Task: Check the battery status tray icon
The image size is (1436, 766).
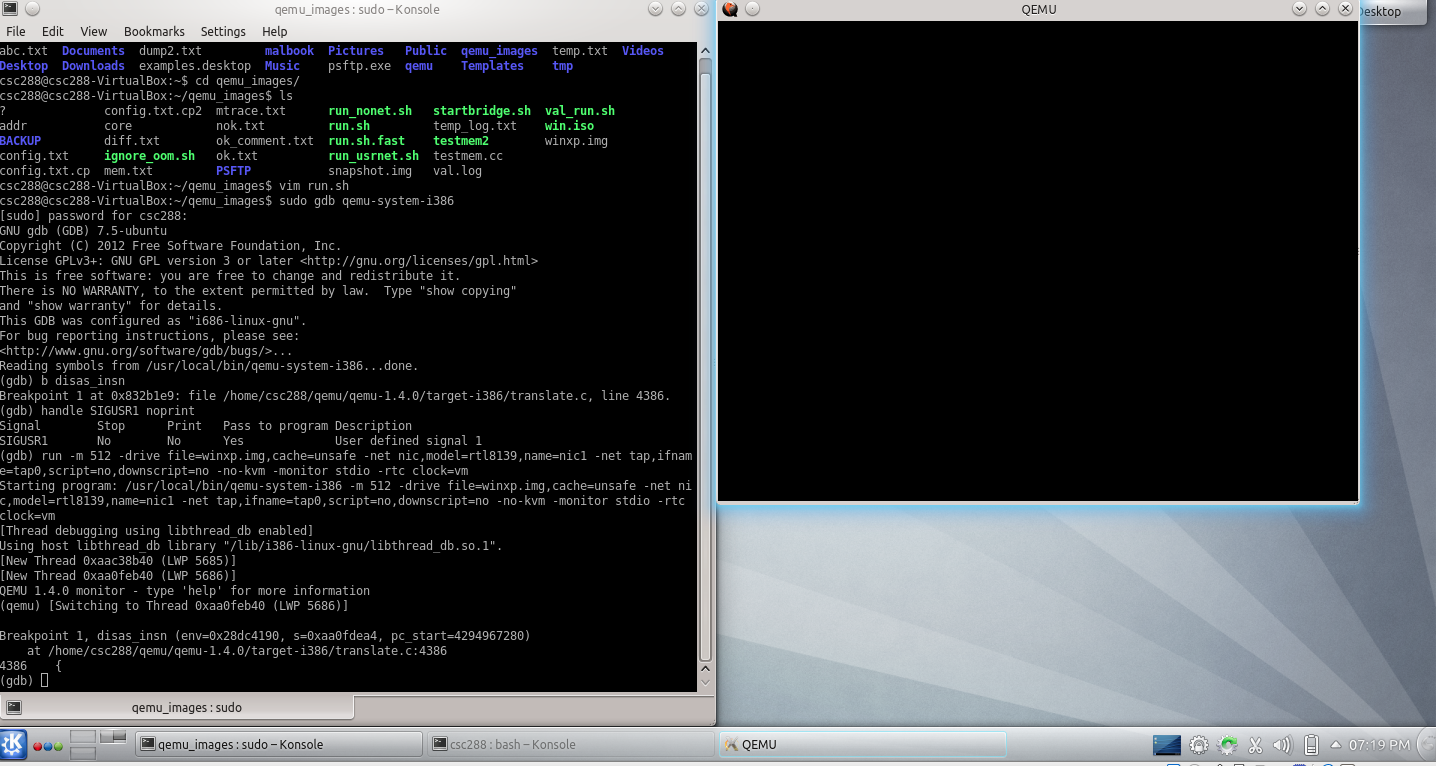Action: (x=1309, y=744)
